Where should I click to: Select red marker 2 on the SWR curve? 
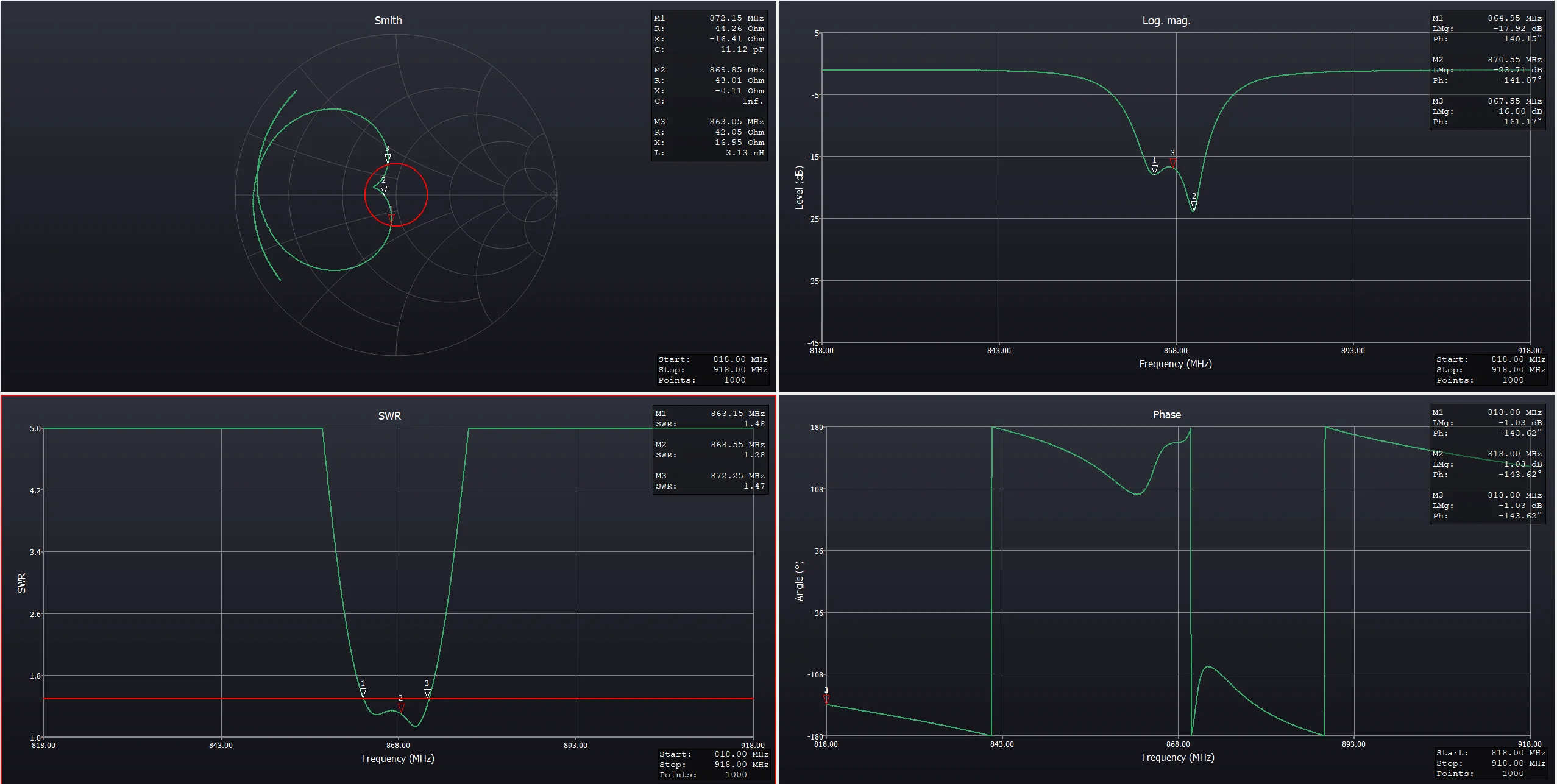[x=401, y=708]
